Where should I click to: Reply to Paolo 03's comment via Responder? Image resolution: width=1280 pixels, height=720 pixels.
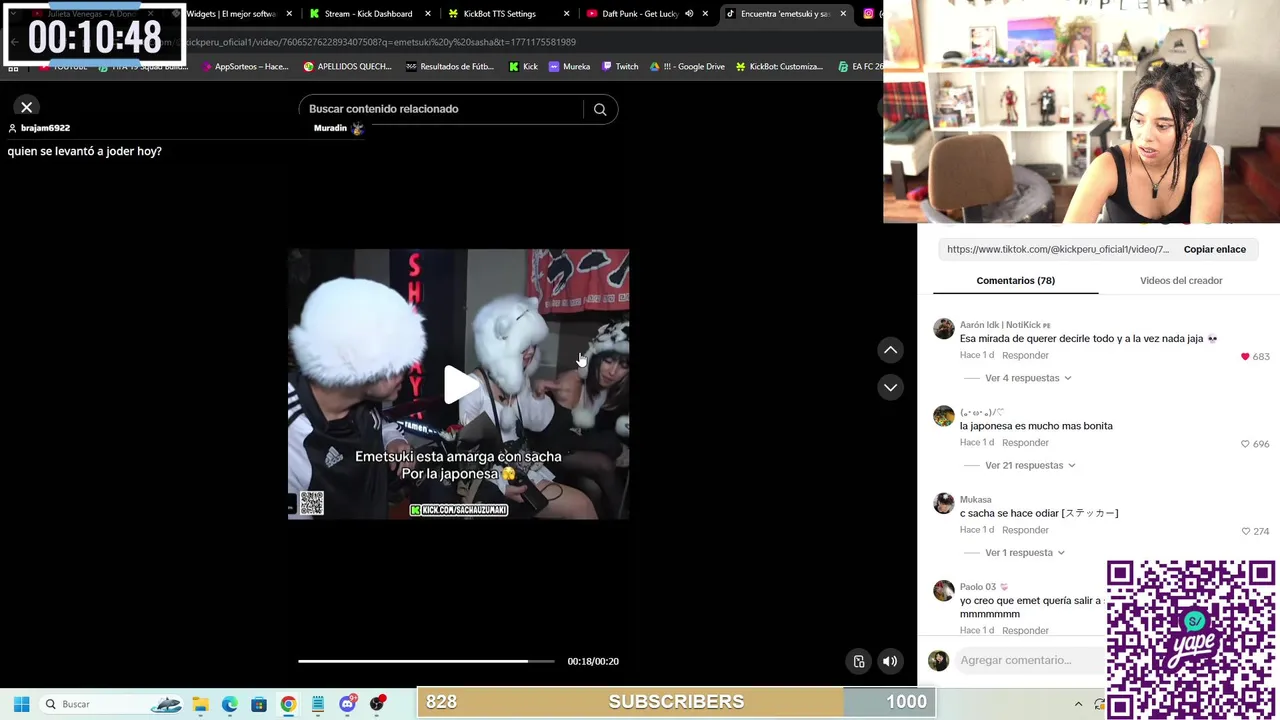click(1025, 630)
